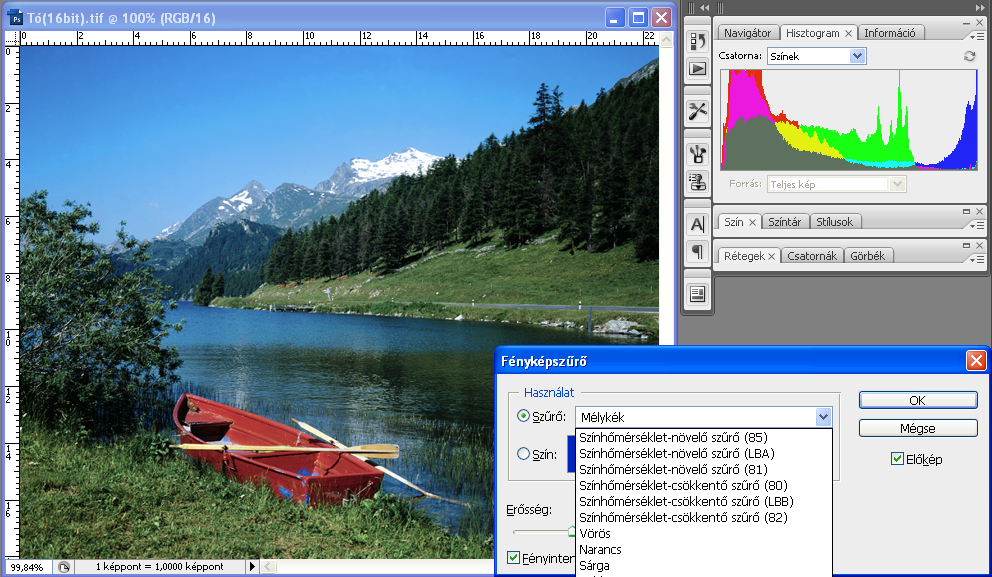Switch to the Csatornák tab

[812, 256]
